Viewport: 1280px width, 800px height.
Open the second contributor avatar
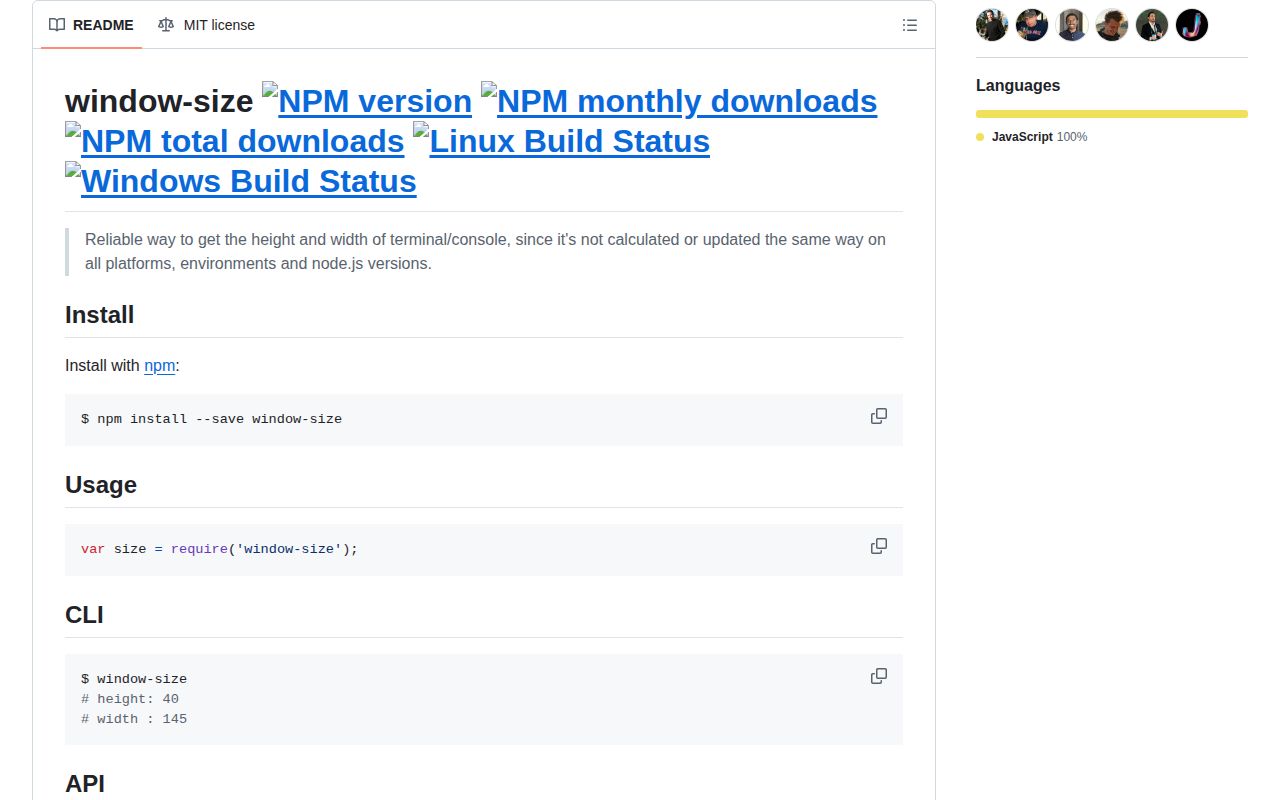1032,25
